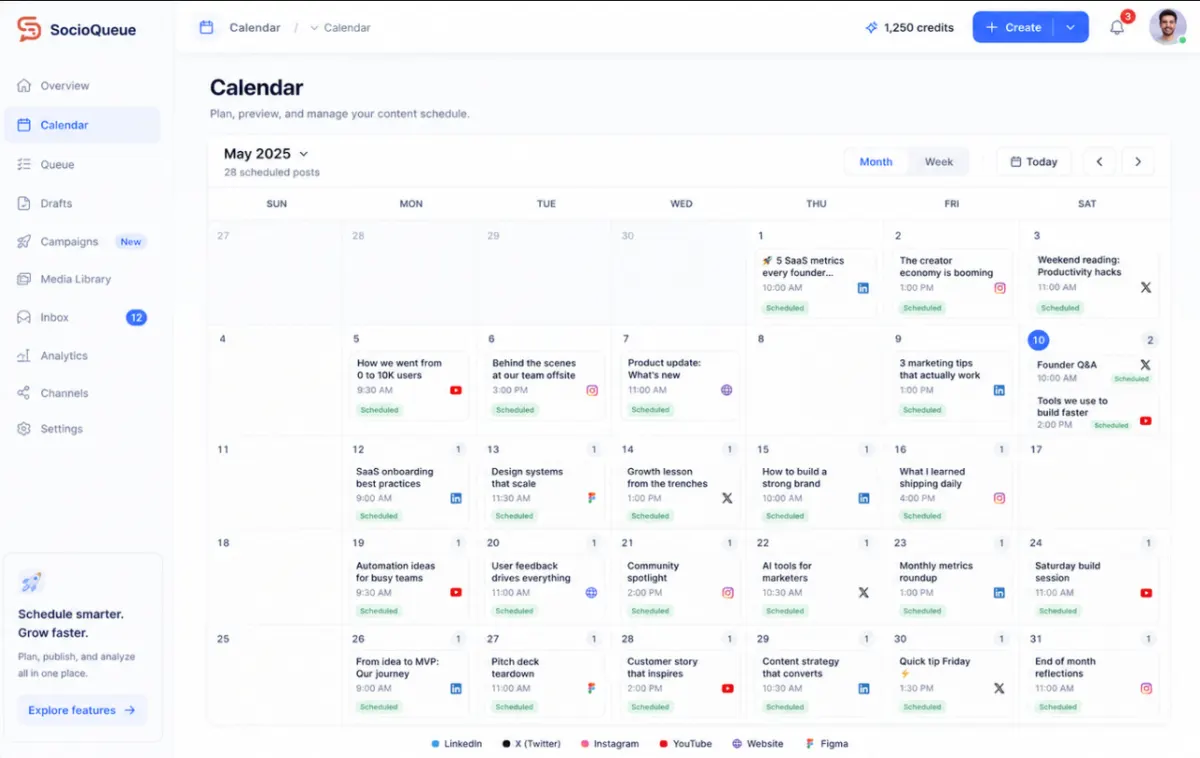Open 'Monthly metrics roundup' post card

pyautogui.click(x=951, y=586)
